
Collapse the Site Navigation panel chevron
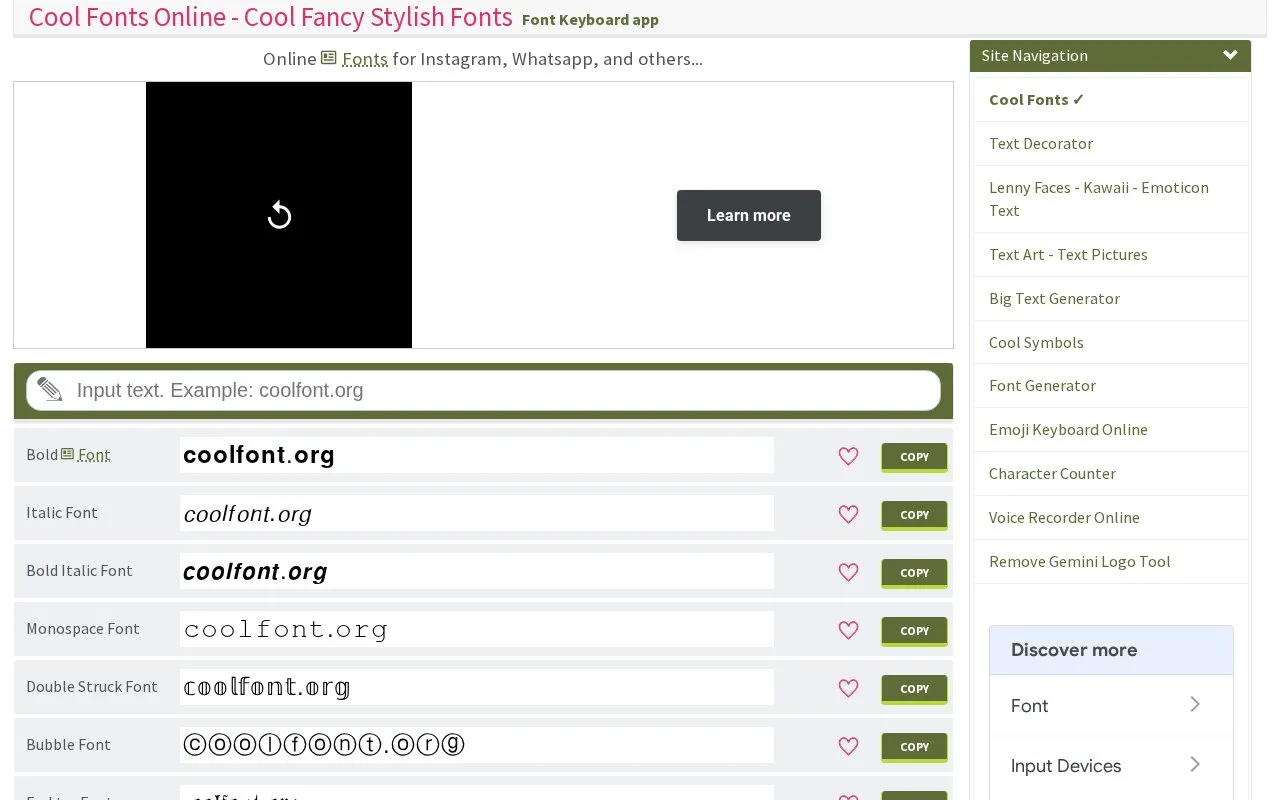coord(1230,55)
